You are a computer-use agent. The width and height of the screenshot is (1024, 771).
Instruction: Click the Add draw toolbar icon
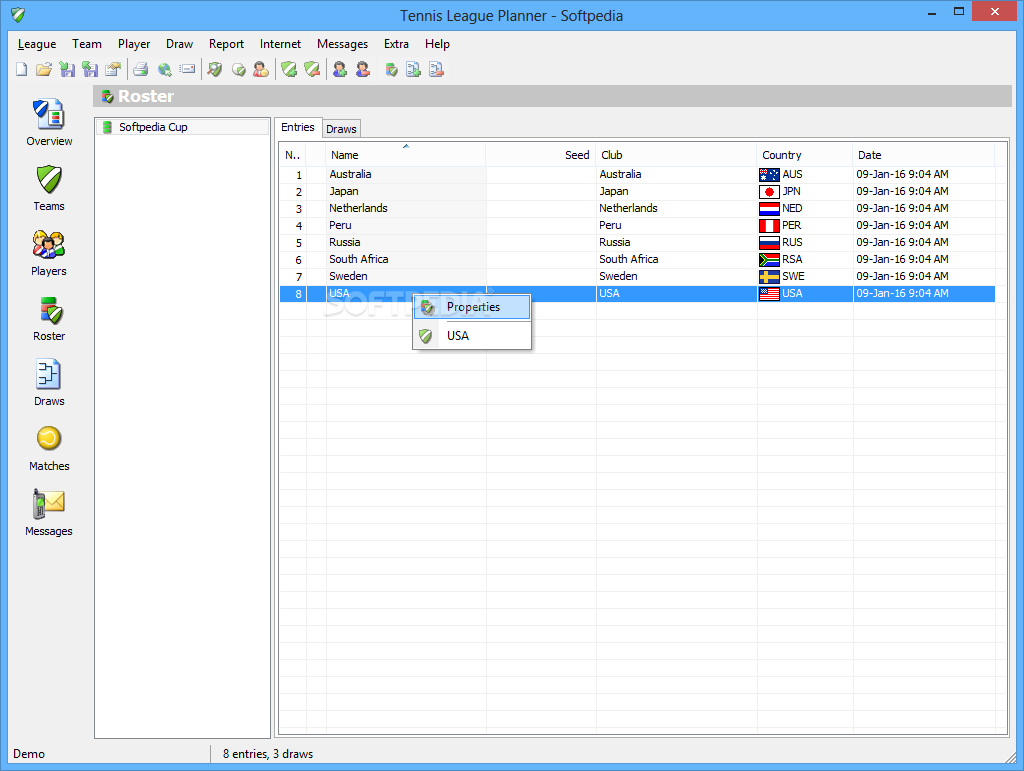[413, 69]
